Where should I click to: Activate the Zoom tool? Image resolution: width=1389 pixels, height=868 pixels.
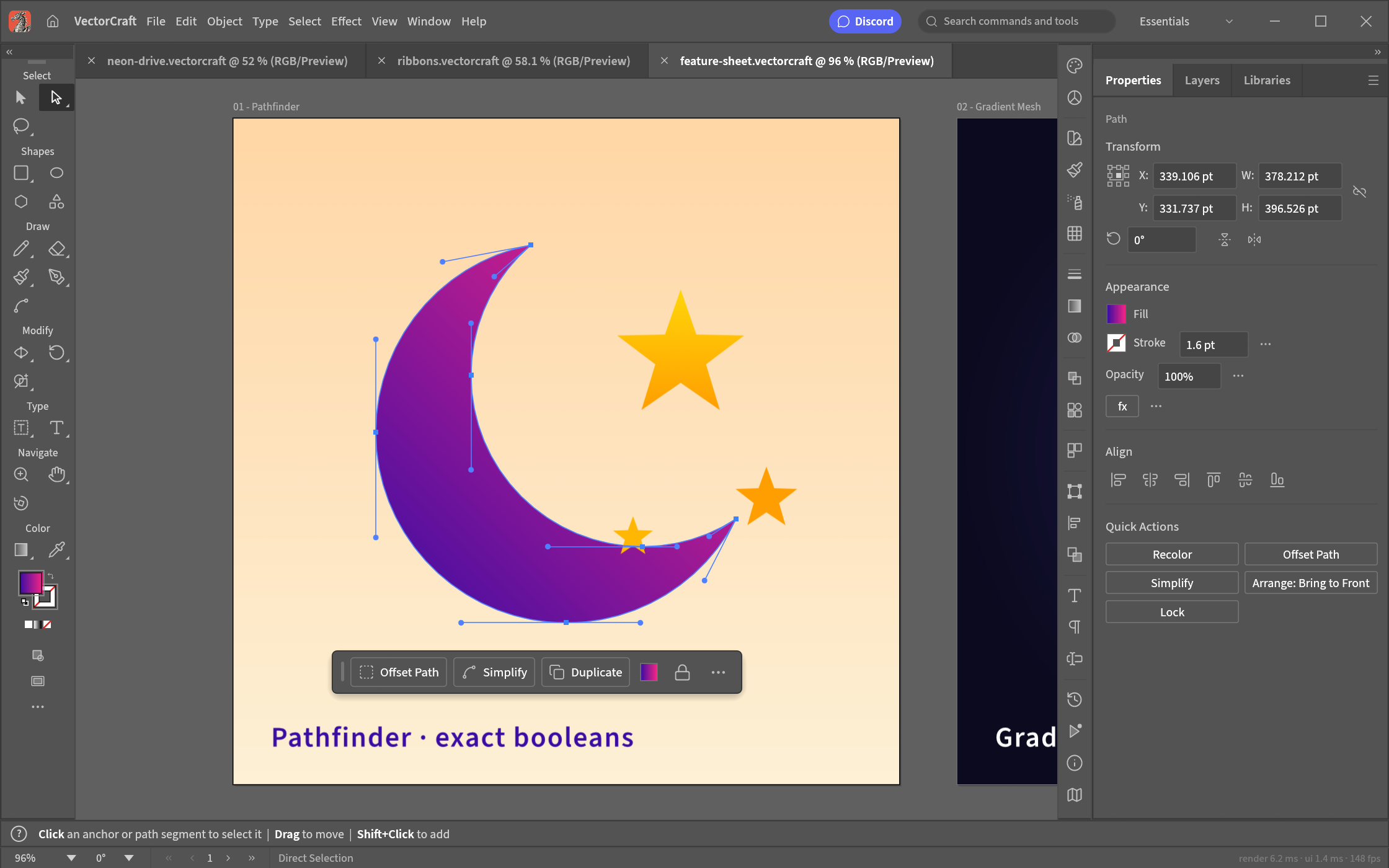click(x=21, y=474)
